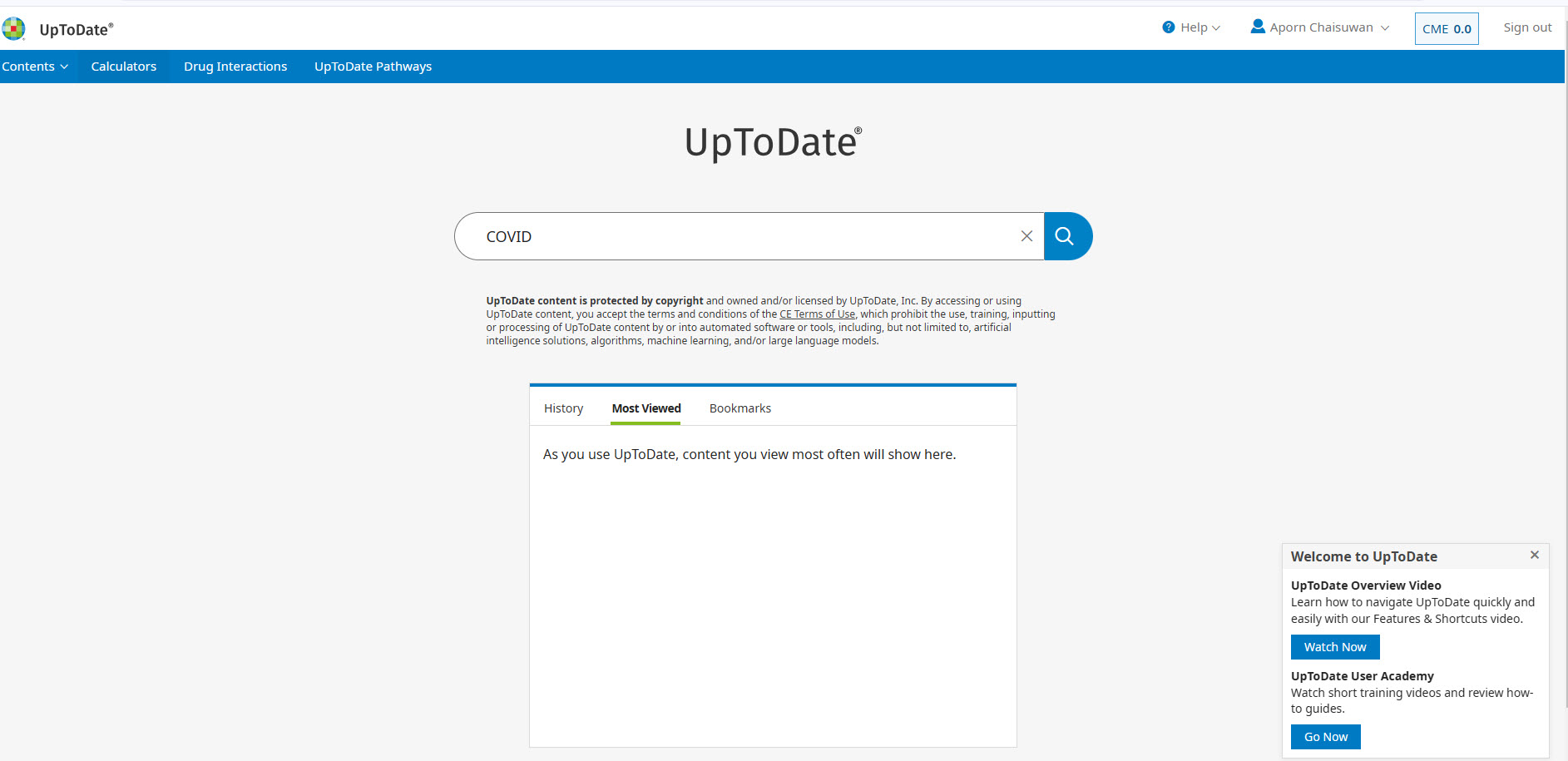
Task: Click the Help question mark icon
Action: (1168, 27)
